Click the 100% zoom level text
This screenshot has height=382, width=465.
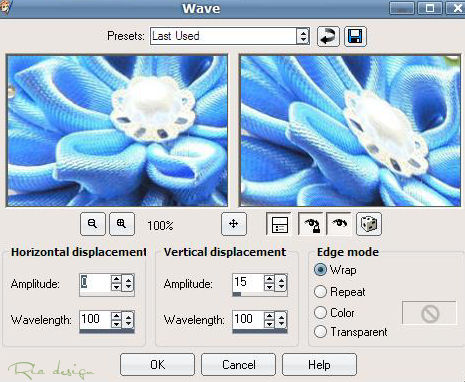coord(160,226)
